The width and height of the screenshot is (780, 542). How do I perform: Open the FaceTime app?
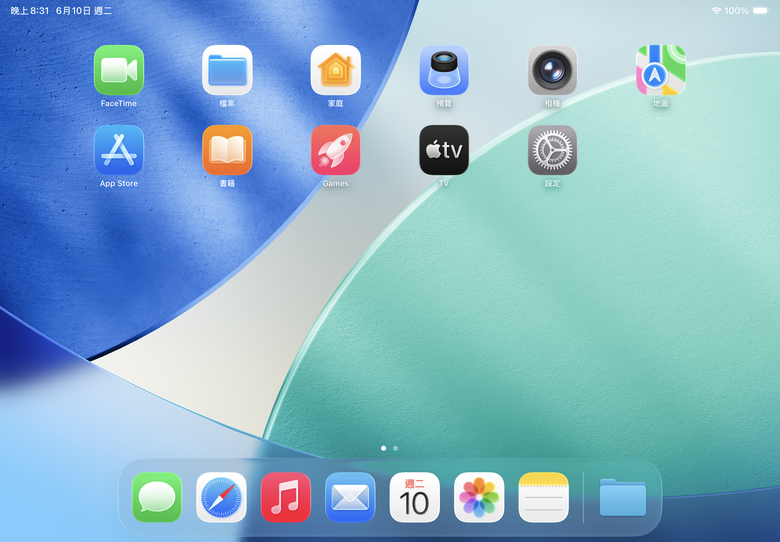coord(119,70)
